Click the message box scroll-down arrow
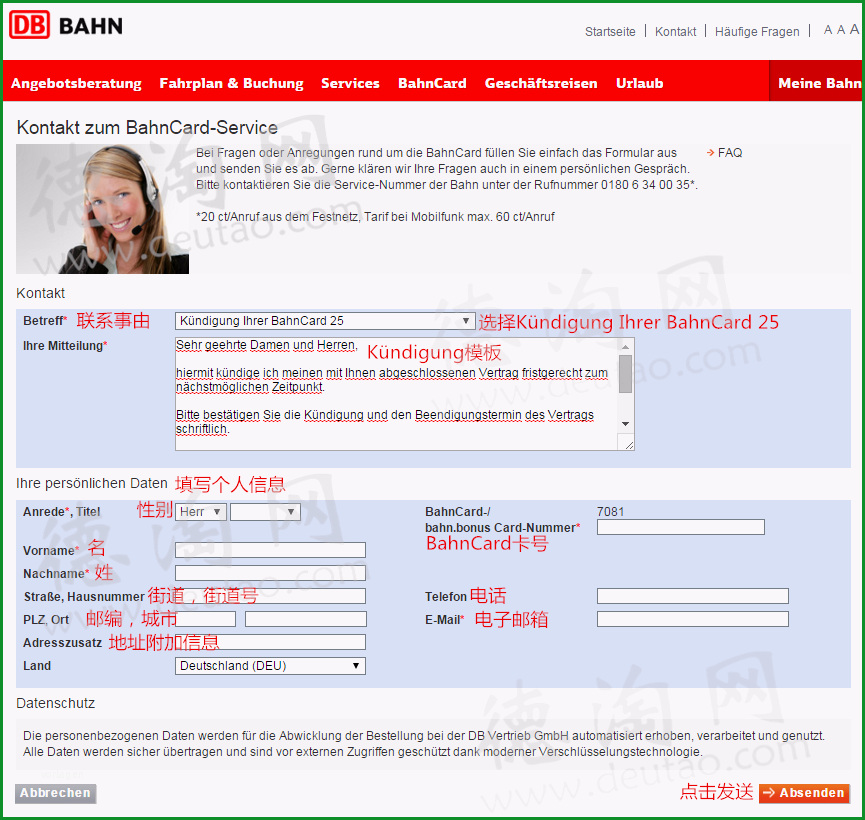This screenshot has width=865, height=820. coord(625,424)
